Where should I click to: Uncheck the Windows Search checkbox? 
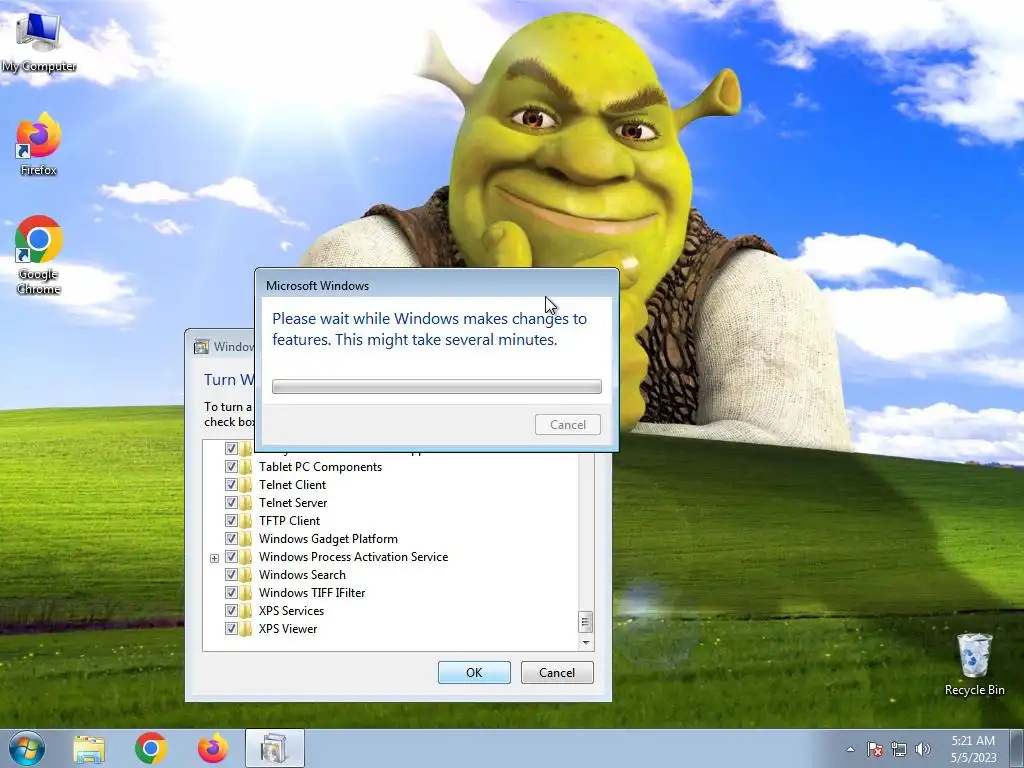(231, 575)
